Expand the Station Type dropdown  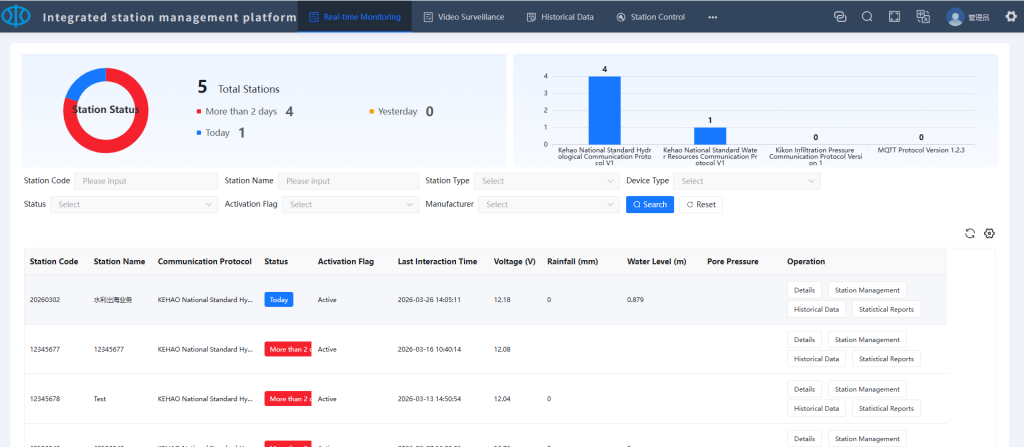[x=546, y=181]
